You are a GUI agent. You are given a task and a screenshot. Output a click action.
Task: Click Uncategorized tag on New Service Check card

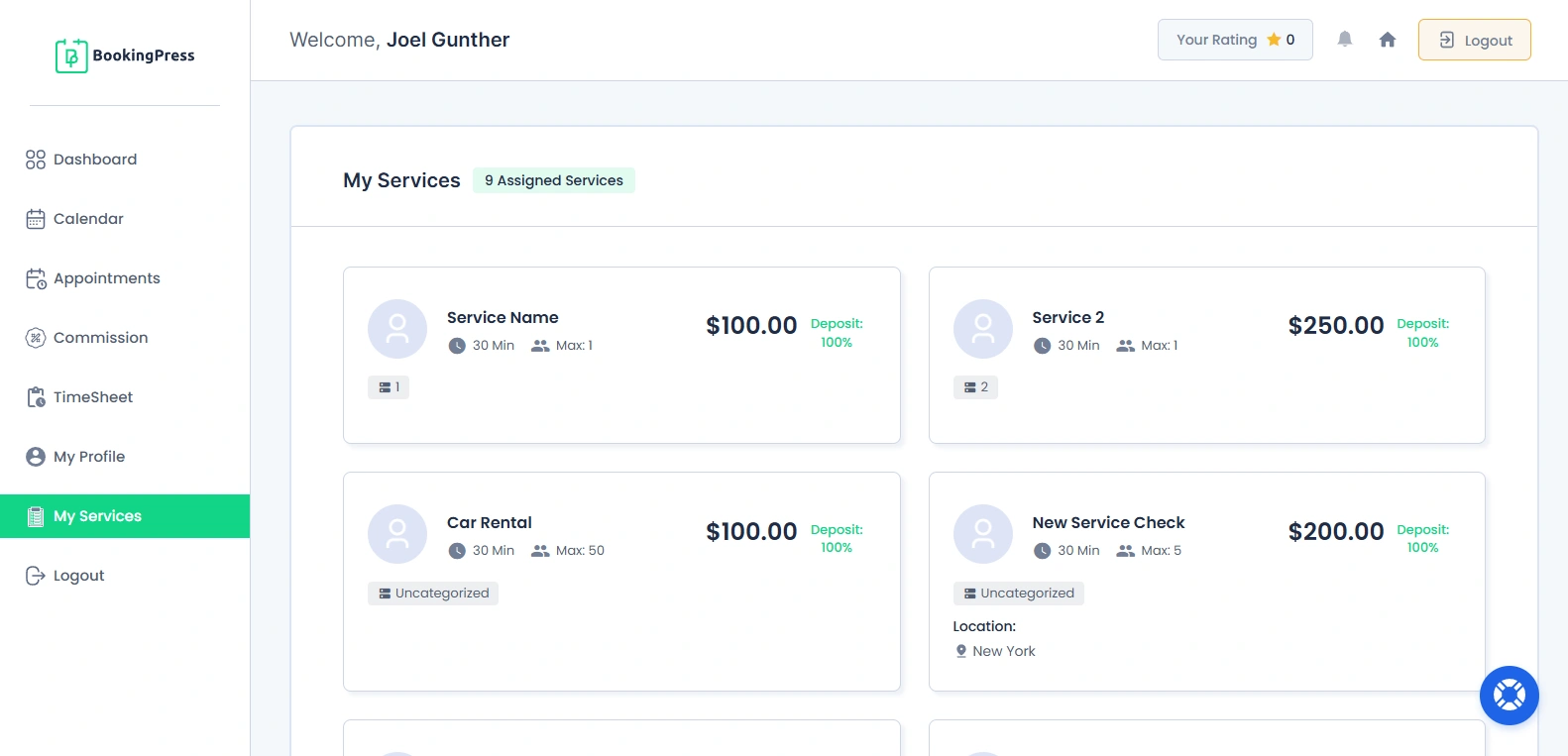click(x=1019, y=594)
